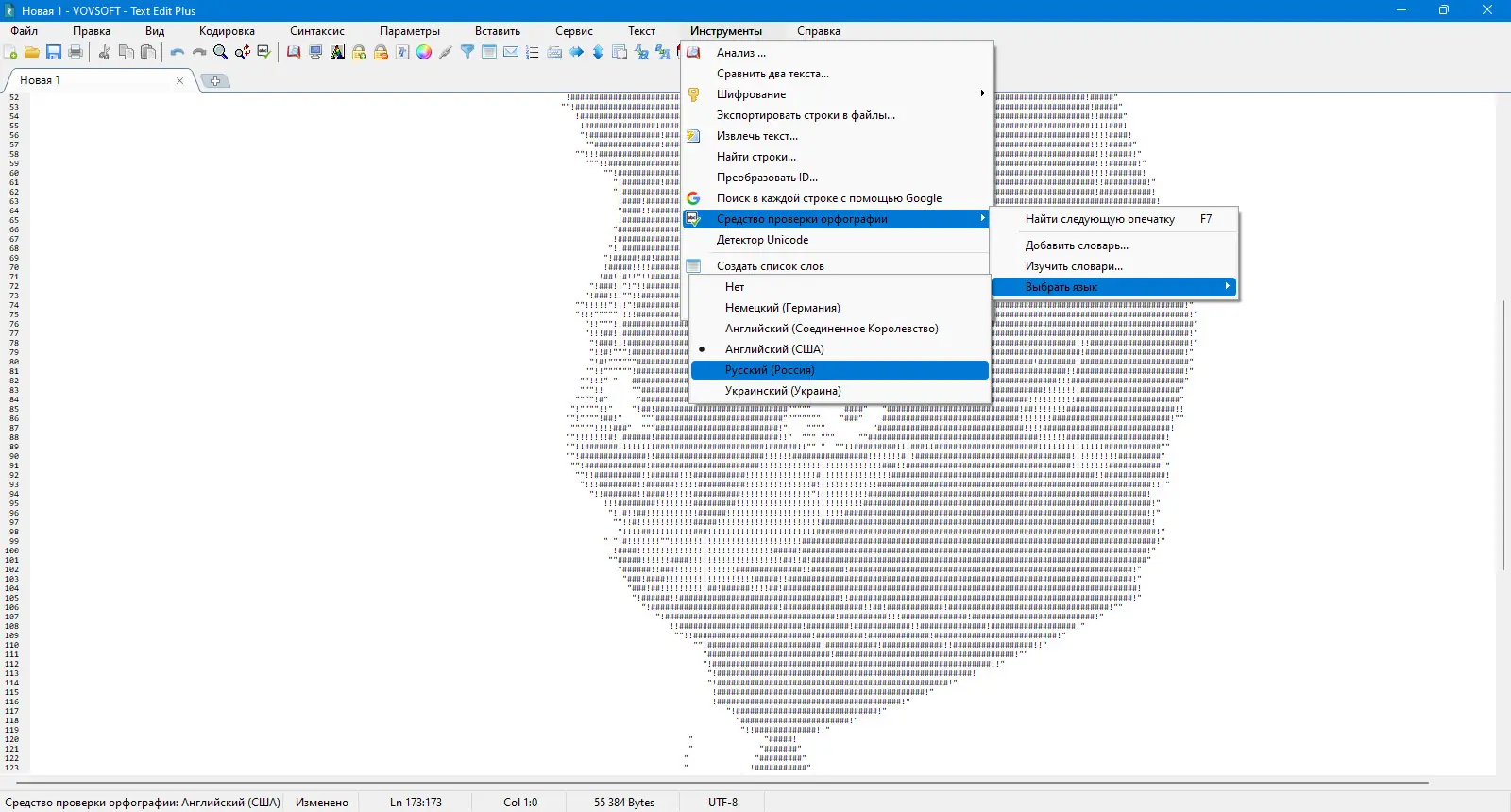Choose 'Найти следующую опечатку' entry
The width and height of the screenshot is (1511, 812).
coord(1114,219)
